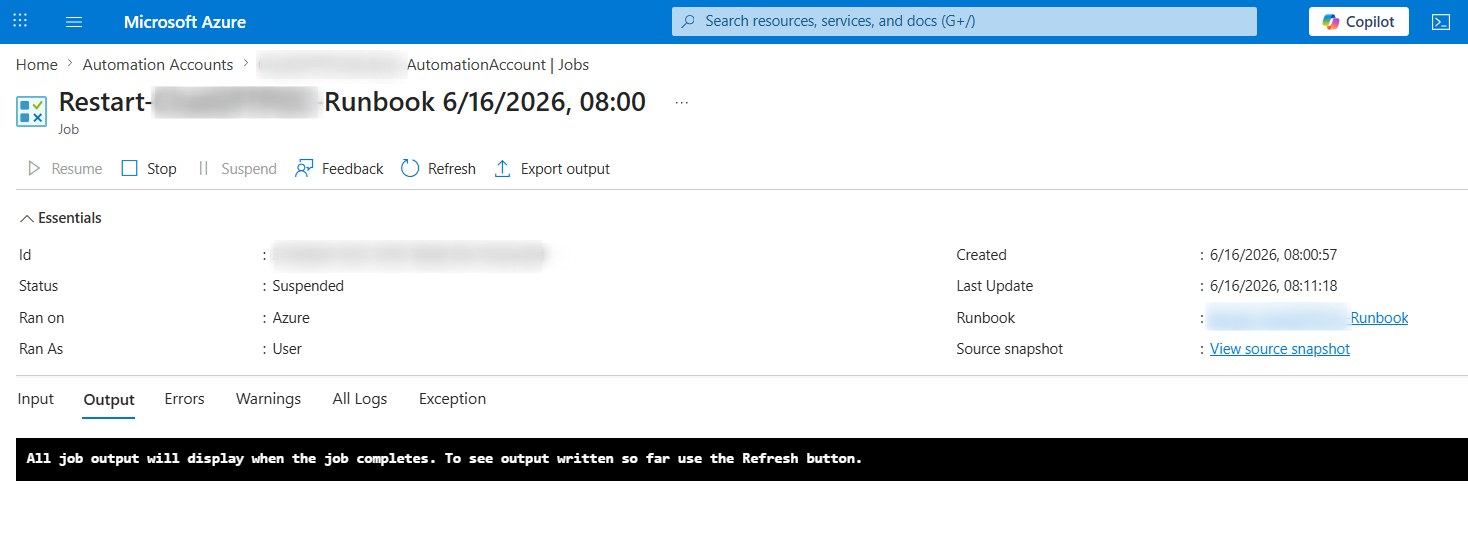Stop the running job
The width and height of the screenshot is (1468, 551).
point(149,168)
